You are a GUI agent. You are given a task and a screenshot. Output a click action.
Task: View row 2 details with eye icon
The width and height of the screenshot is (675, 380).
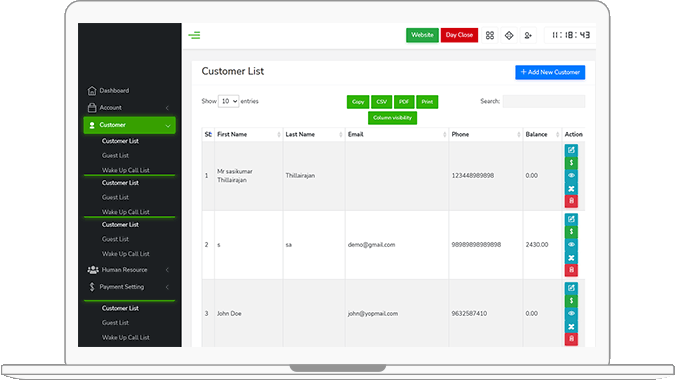point(571,244)
